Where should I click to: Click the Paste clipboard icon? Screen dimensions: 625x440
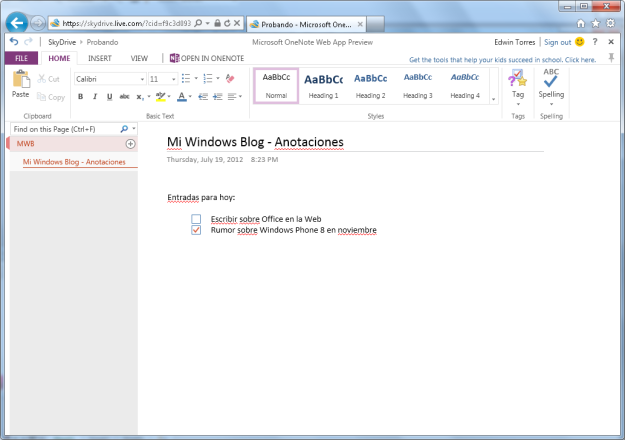(21, 79)
